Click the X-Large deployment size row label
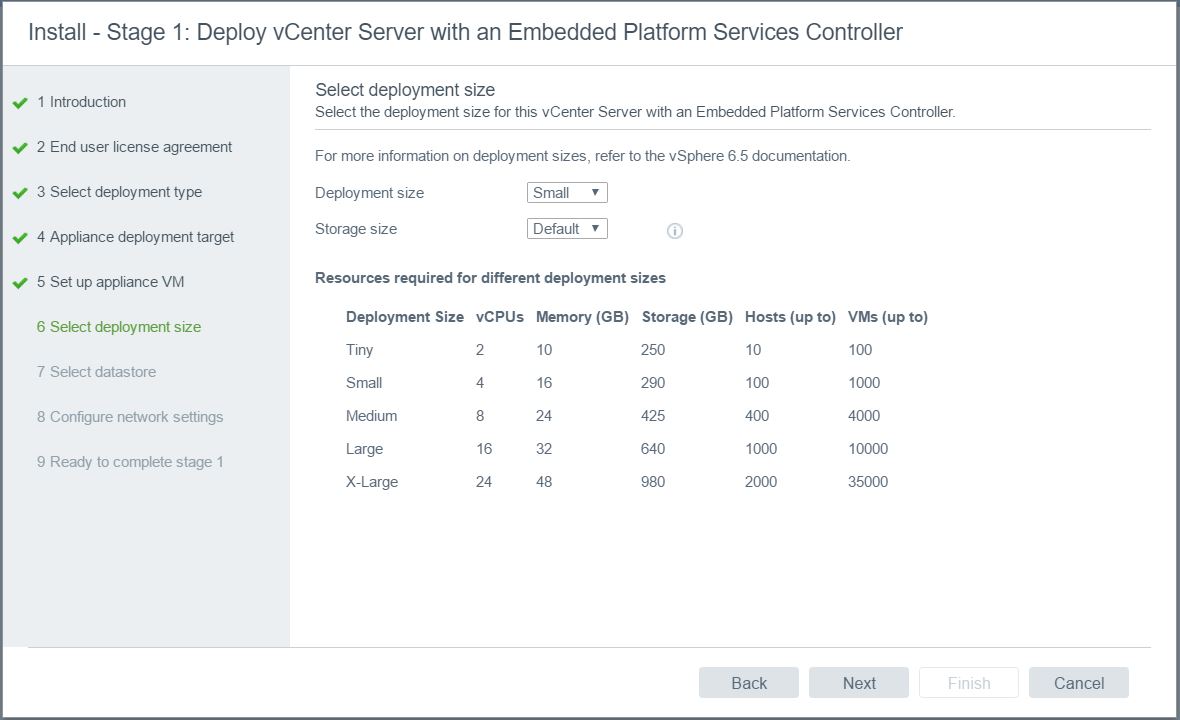This screenshot has height=720, width=1180. 372,482
